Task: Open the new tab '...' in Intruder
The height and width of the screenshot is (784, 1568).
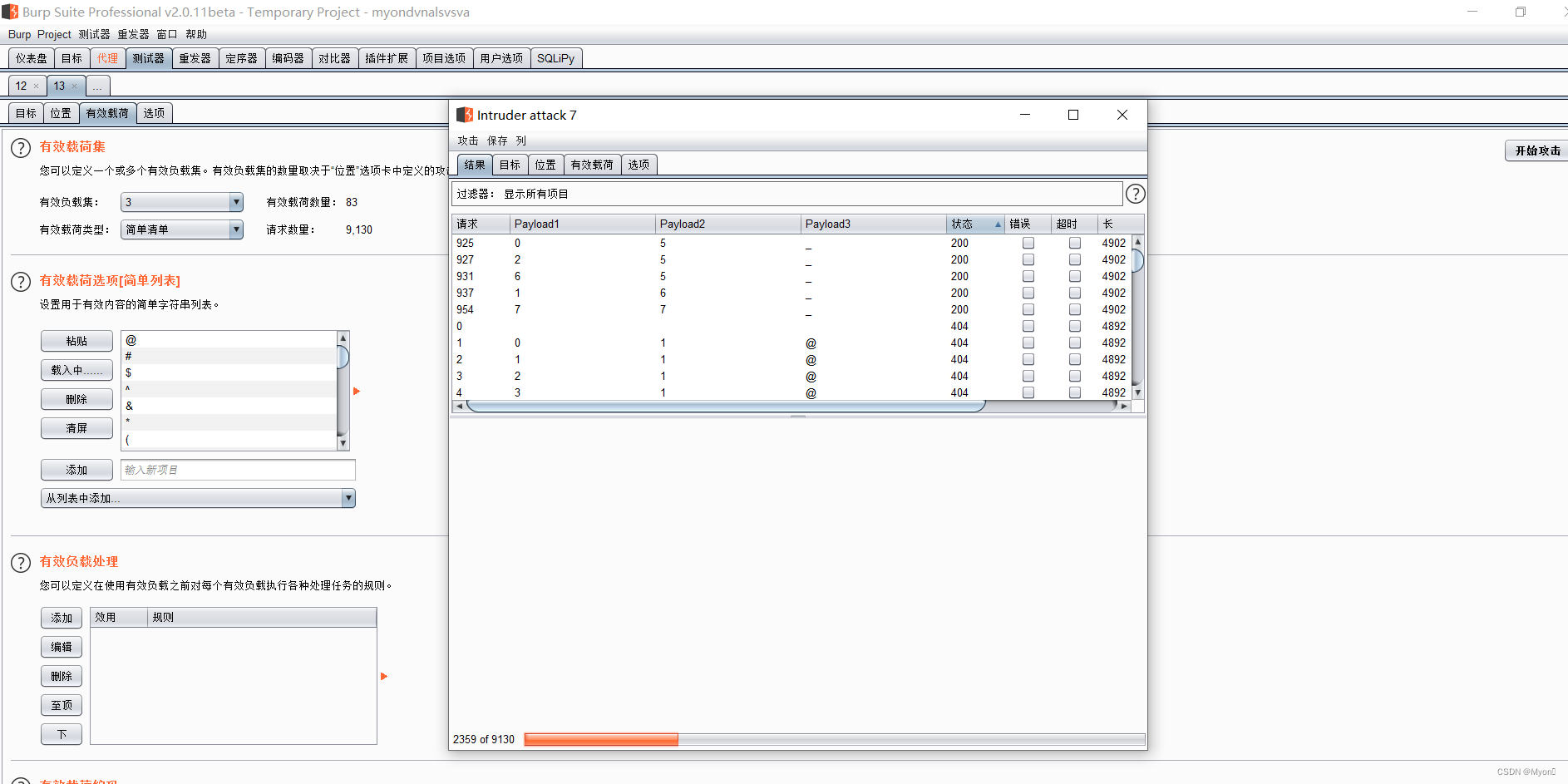Action: click(x=97, y=86)
